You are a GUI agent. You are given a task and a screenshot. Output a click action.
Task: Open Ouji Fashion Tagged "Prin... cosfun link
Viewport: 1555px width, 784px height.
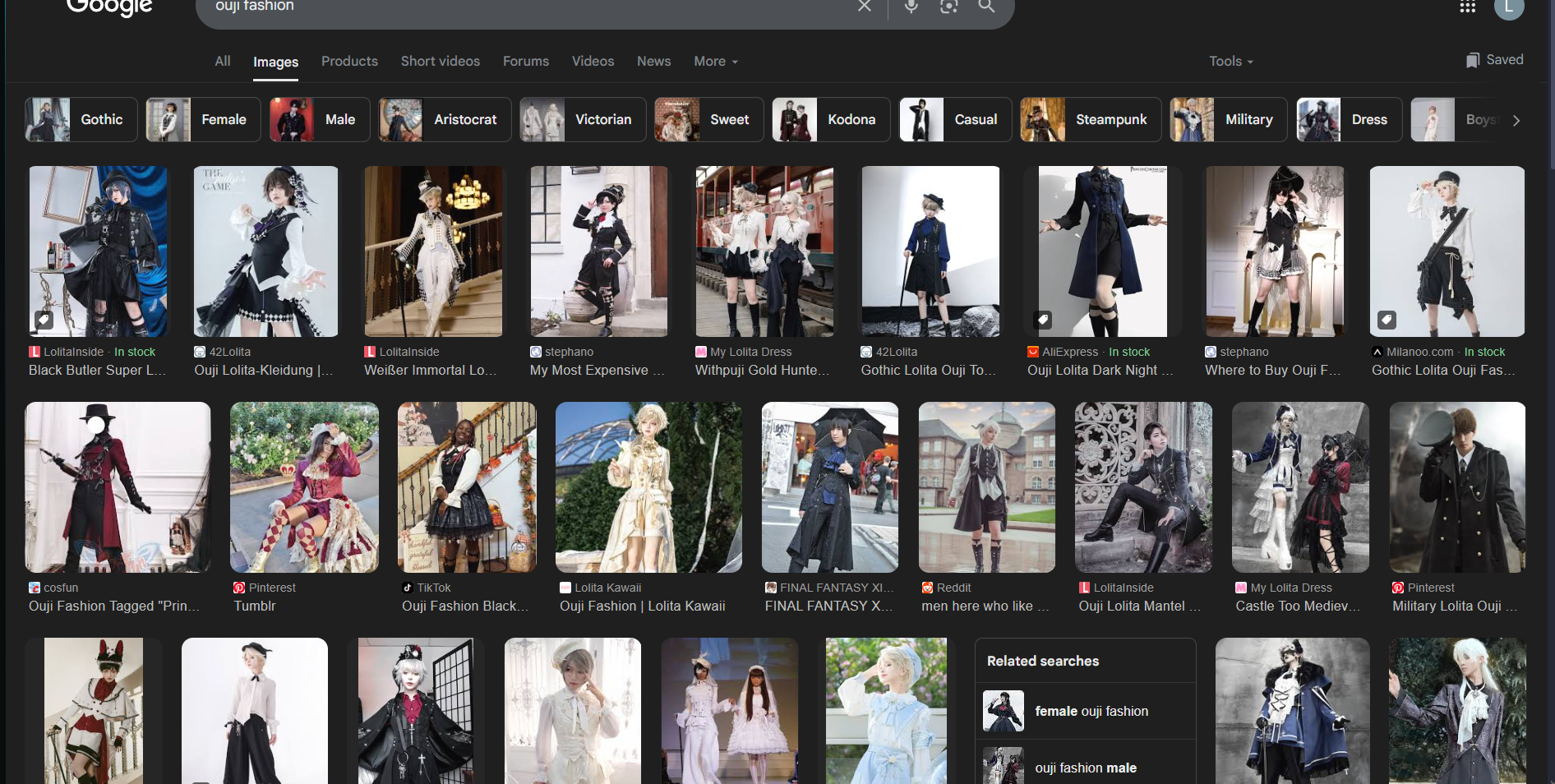click(x=114, y=606)
